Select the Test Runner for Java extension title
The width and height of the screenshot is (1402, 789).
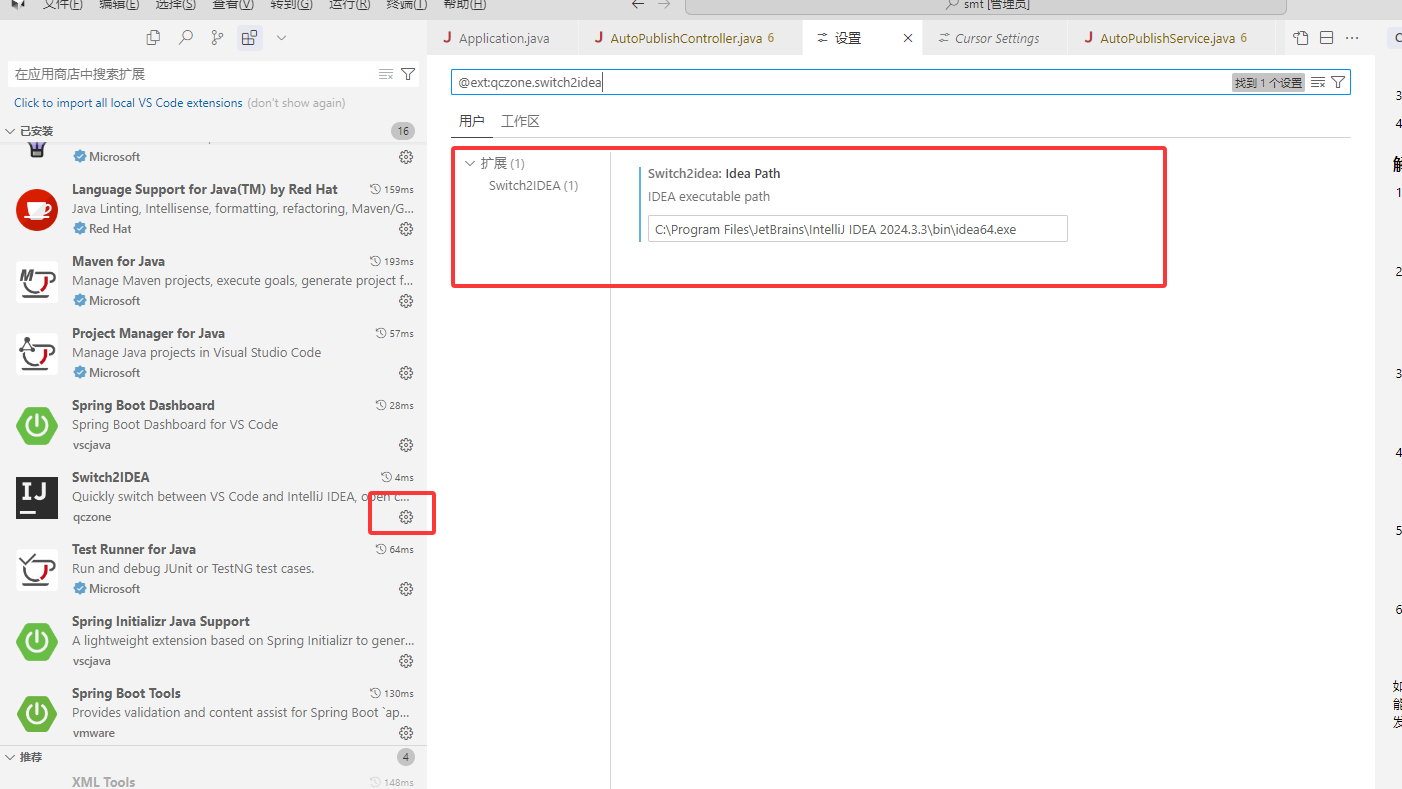click(134, 549)
